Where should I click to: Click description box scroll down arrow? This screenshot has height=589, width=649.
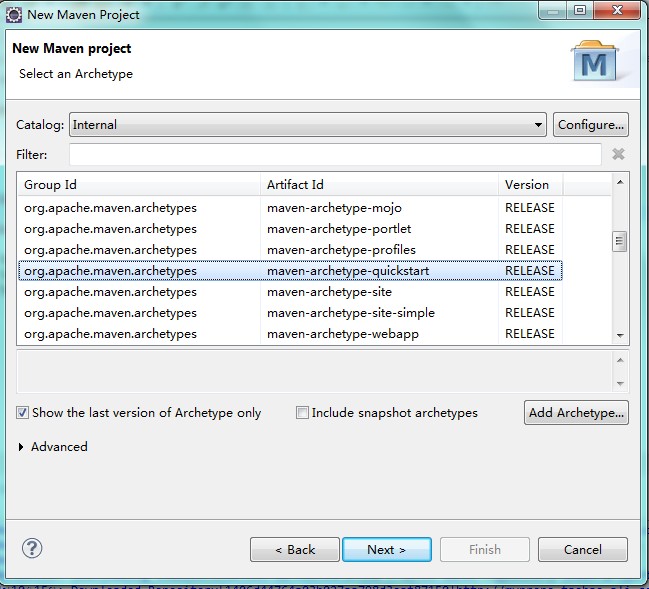tap(620, 383)
